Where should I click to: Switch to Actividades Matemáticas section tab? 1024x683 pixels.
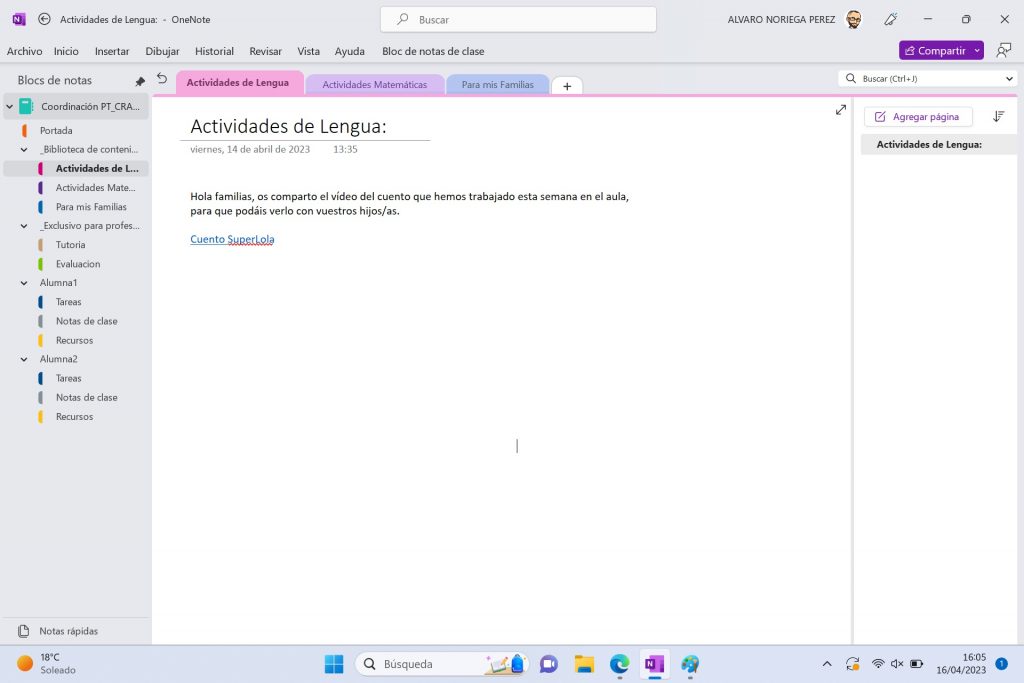tap(374, 85)
